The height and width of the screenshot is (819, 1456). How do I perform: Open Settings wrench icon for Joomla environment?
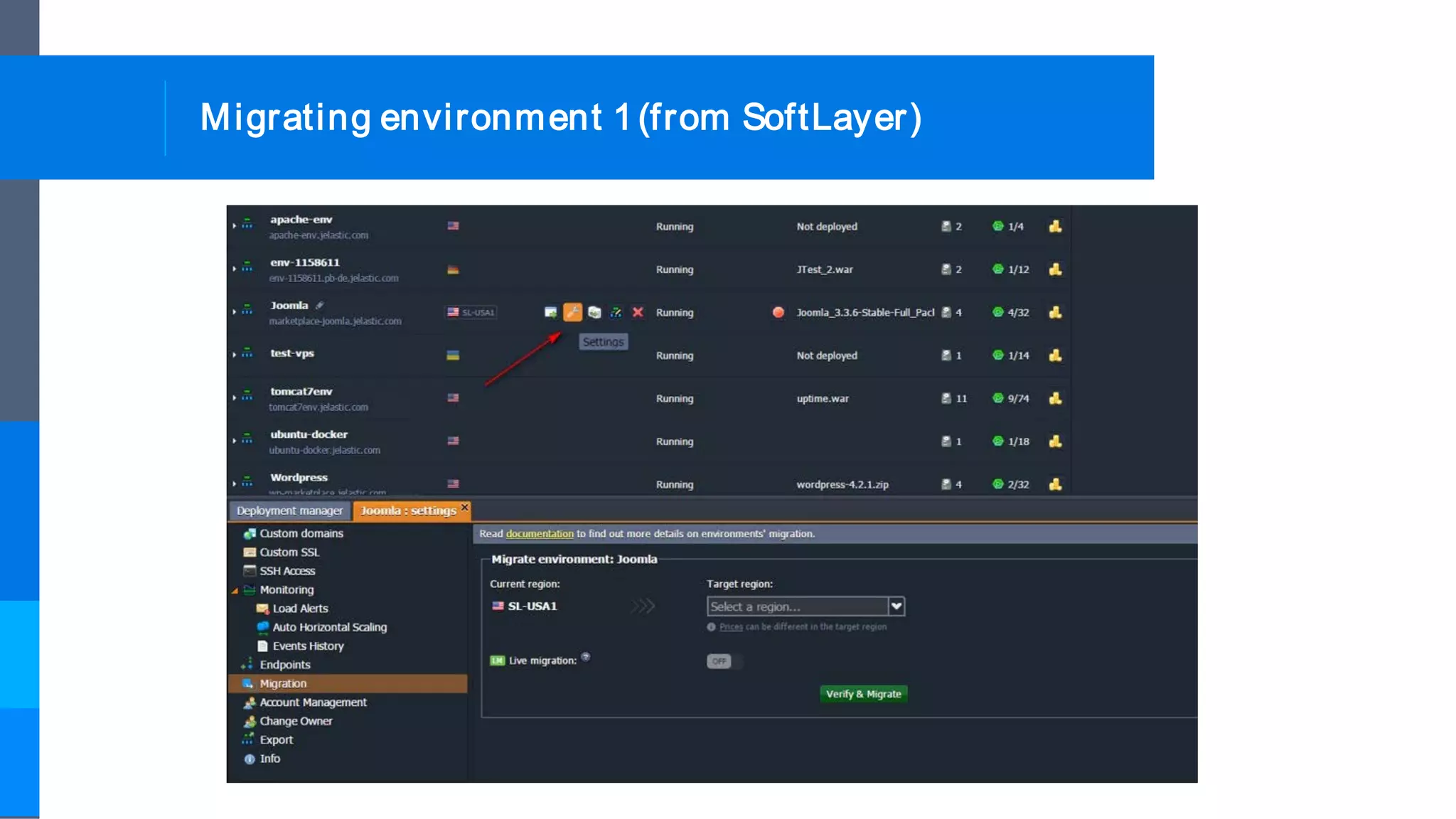pos(572,312)
